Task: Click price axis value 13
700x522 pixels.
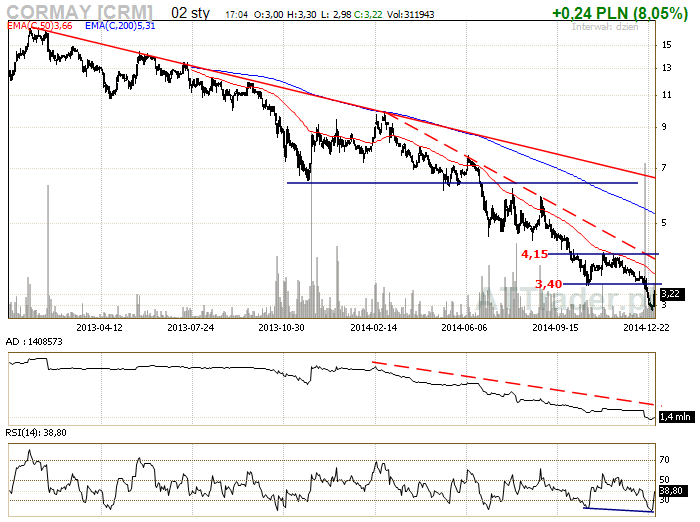Action: pyautogui.click(x=667, y=68)
